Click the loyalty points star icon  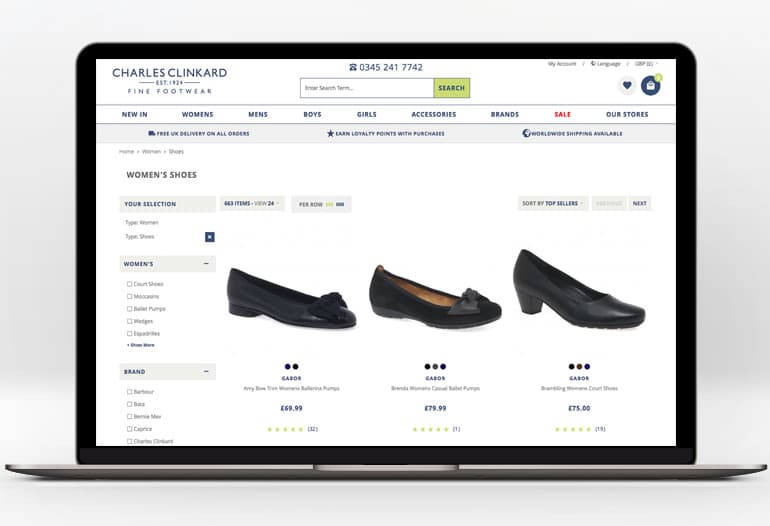[330, 133]
